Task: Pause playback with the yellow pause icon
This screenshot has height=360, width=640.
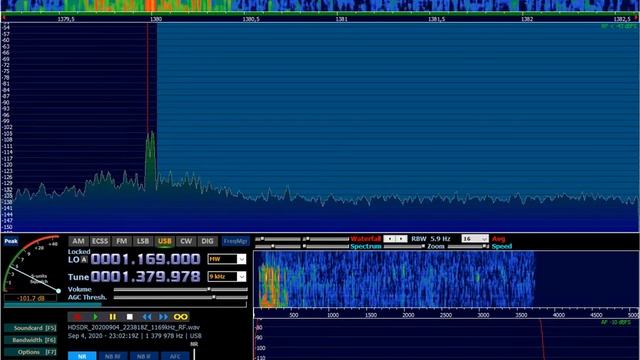Action: 113,317
